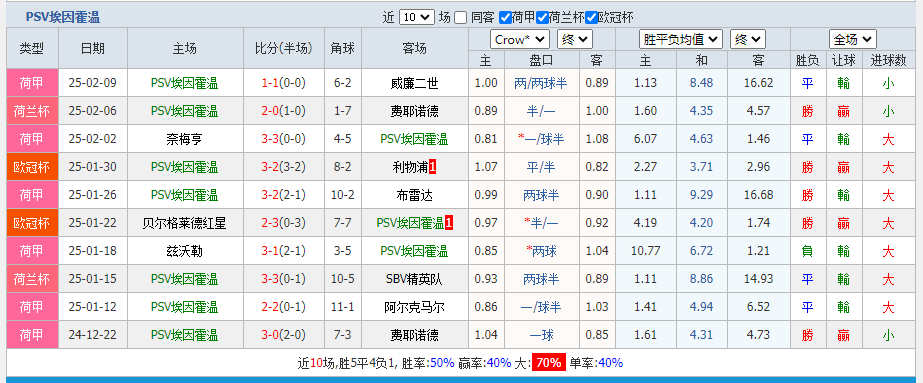Click the 荷甲 league tag on 25-02-09

(x=32, y=83)
